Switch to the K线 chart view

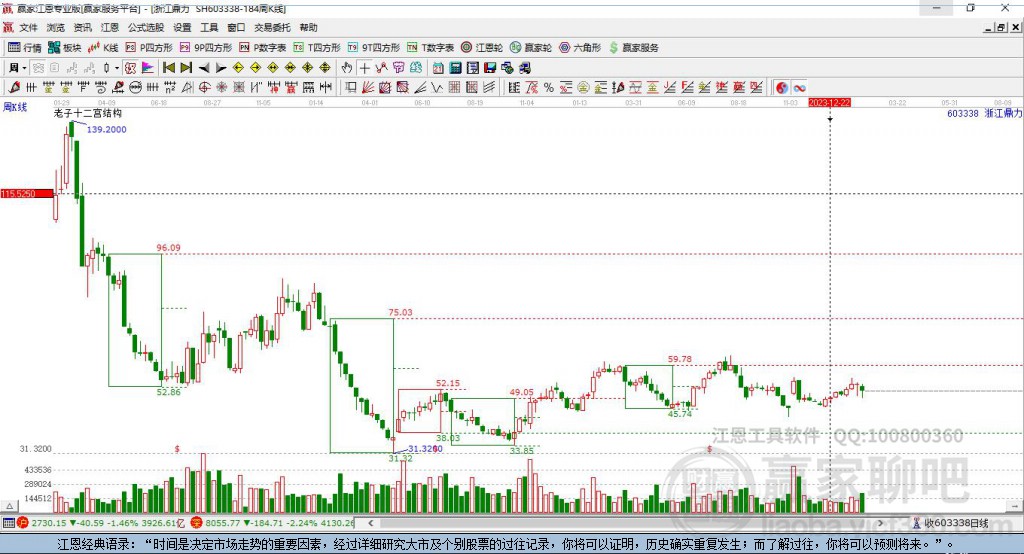103,48
